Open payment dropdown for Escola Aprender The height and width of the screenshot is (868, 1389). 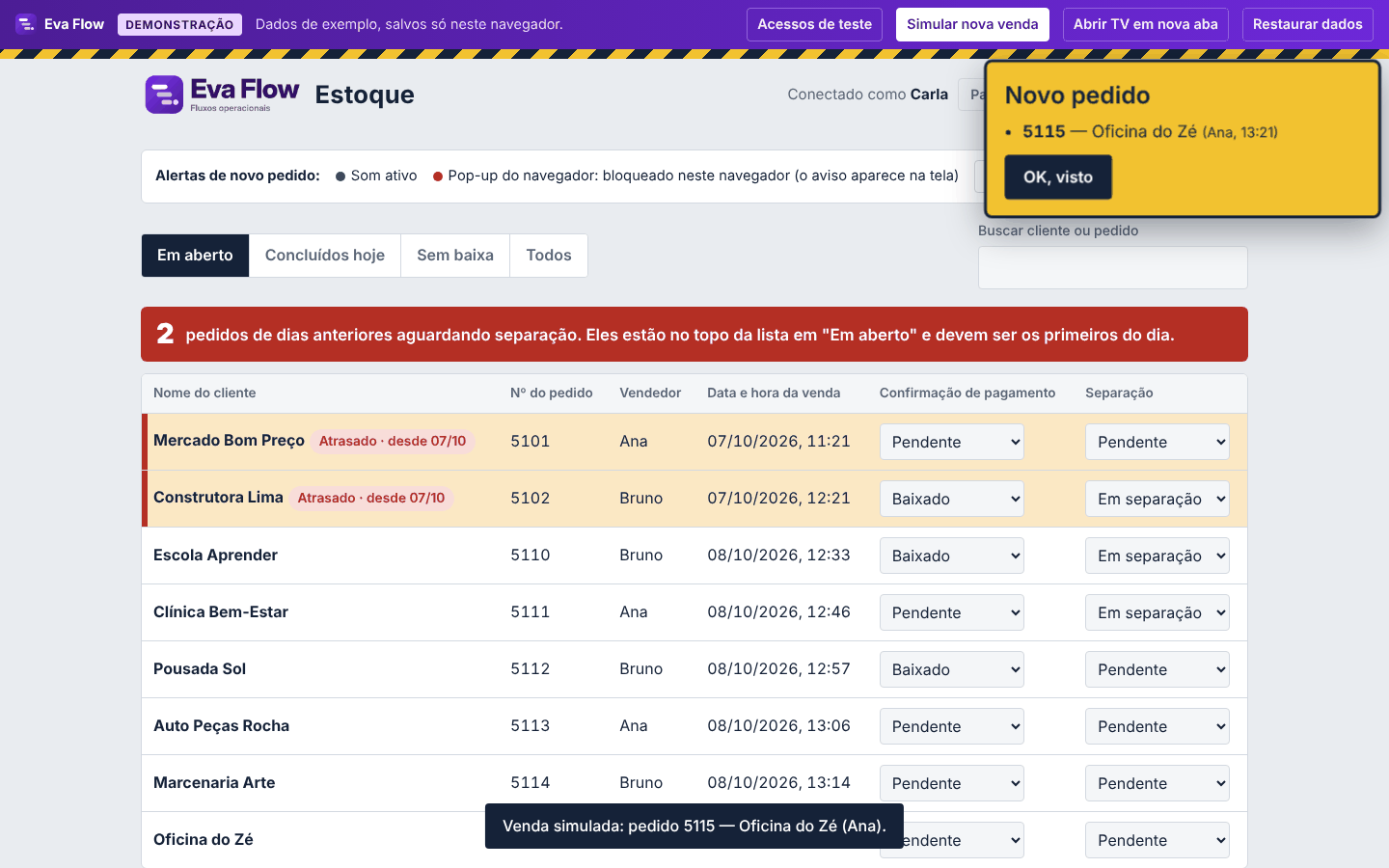952,556
